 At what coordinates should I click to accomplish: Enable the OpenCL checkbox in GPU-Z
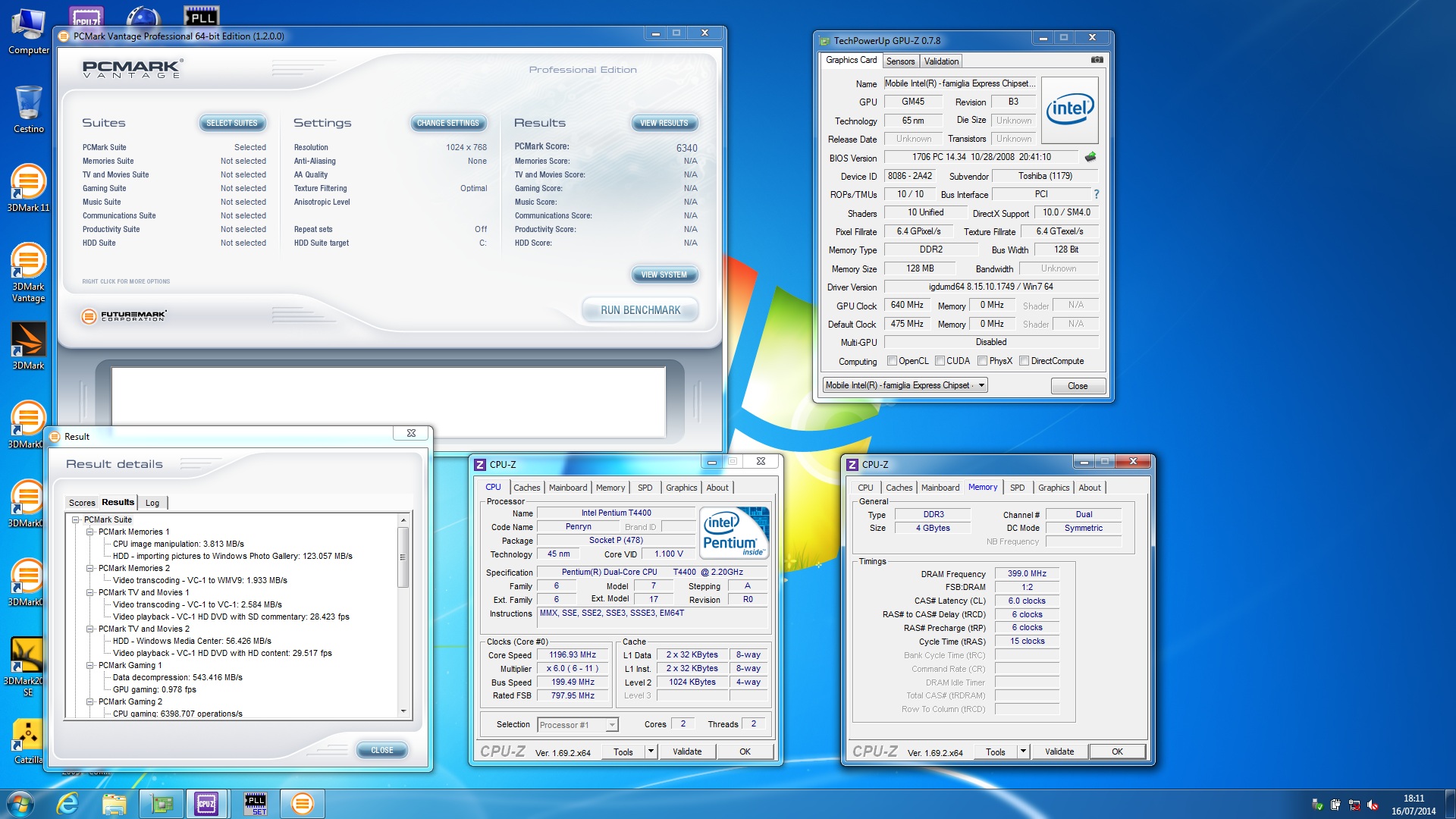point(892,361)
